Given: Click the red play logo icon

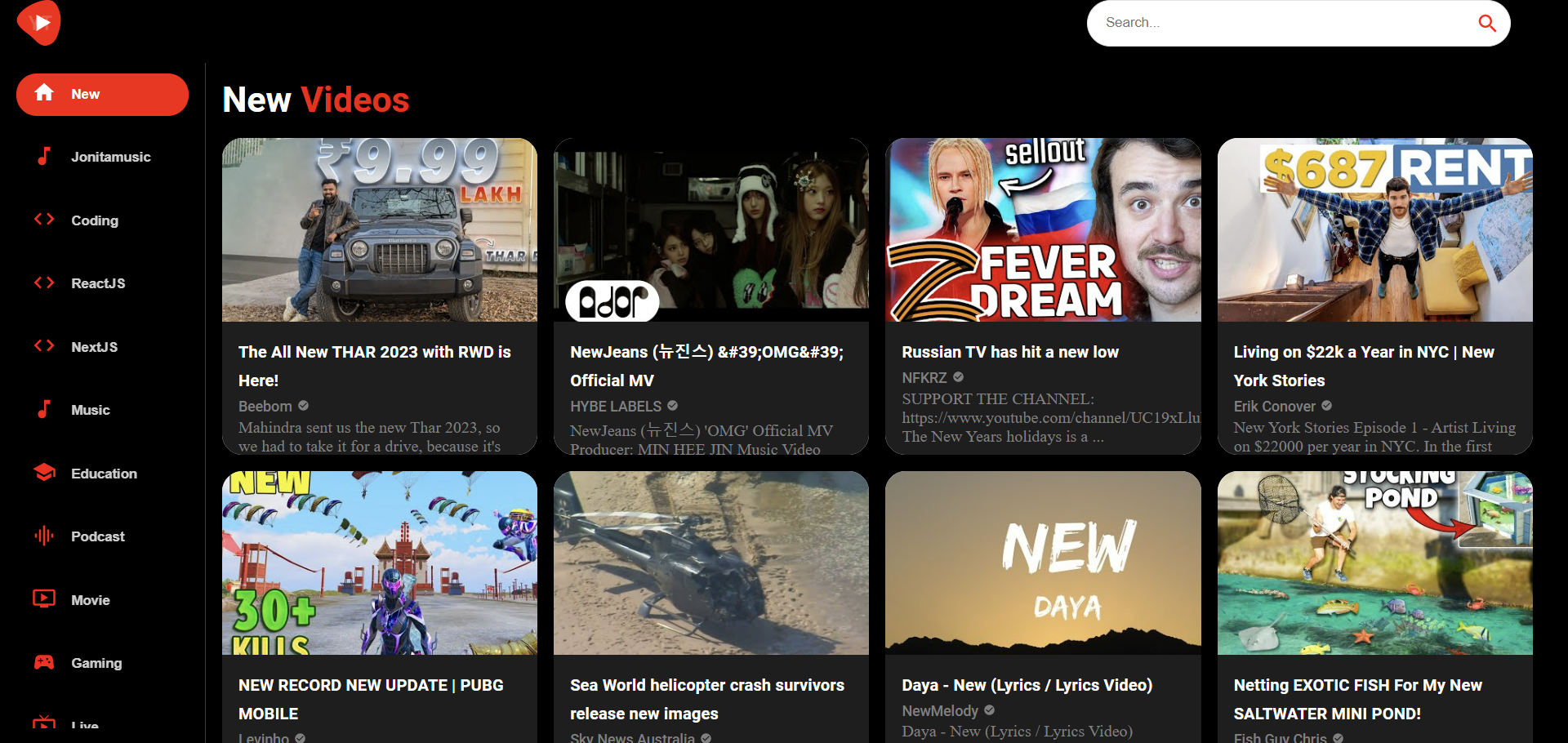Looking at the screenshot, I should coord(38,23).
